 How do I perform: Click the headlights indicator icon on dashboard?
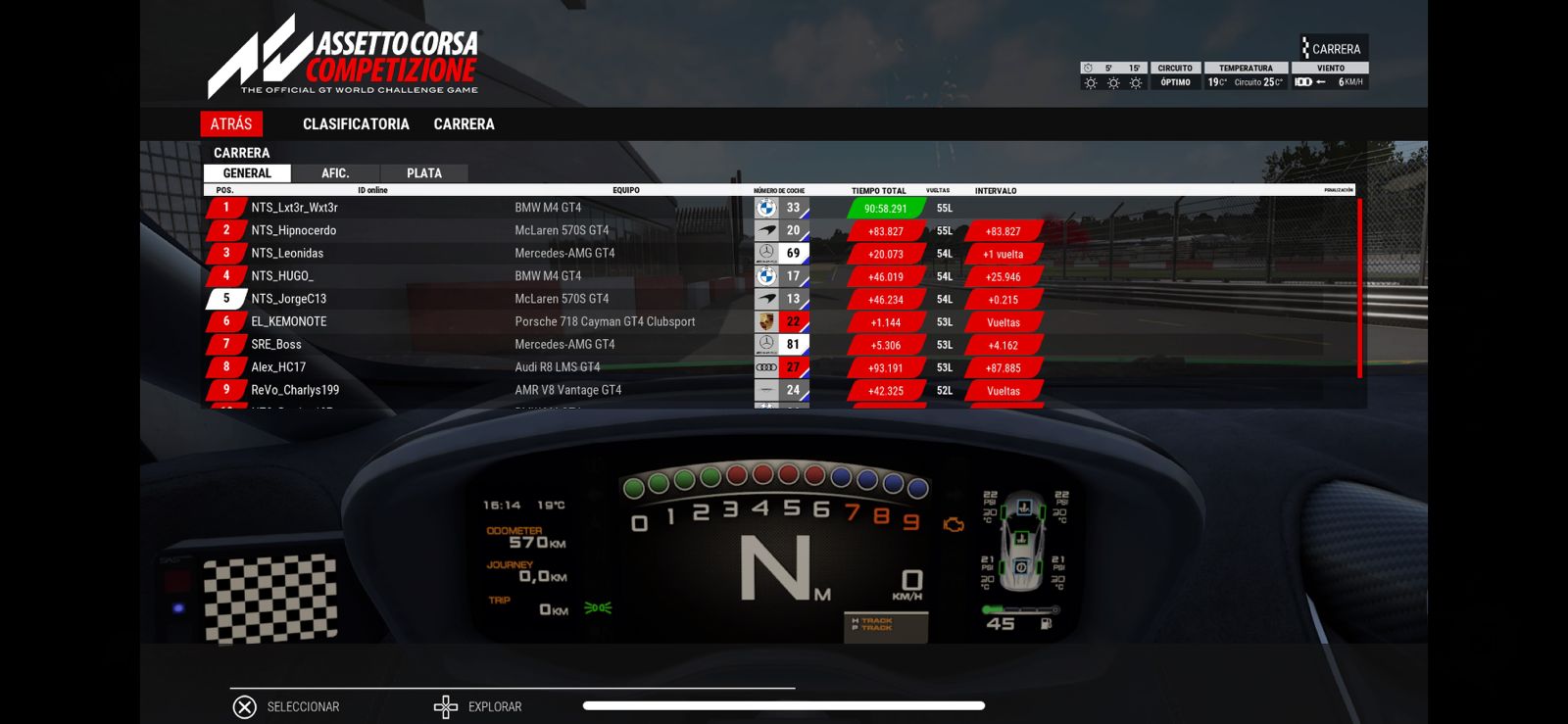[x=598, y=608]
